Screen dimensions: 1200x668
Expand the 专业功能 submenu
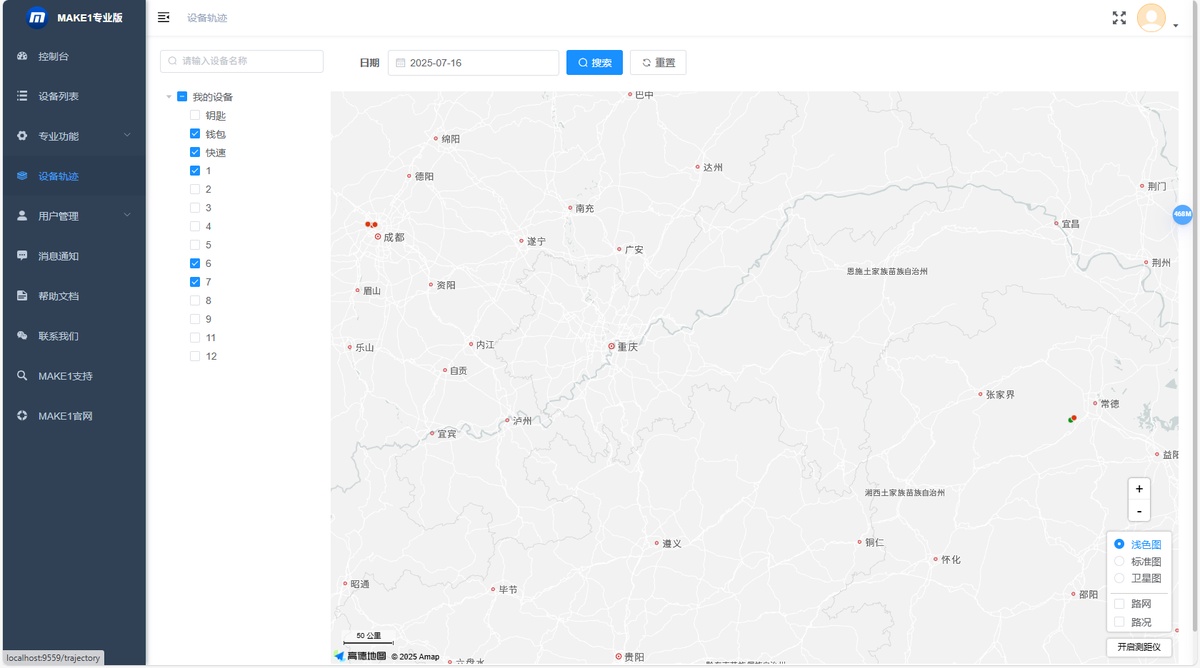point(73,136)
